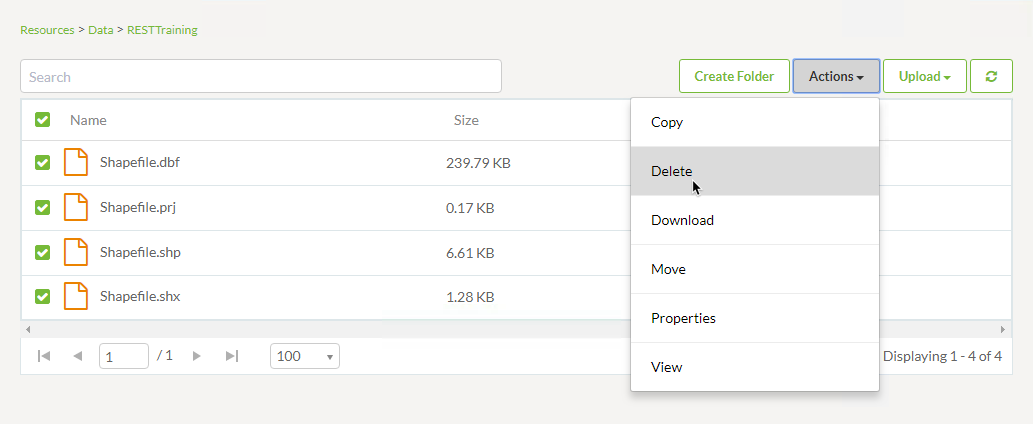1033x424 pixels.
Task: Deselect the Shapefile.dbf checkbox
Action: 43,162
